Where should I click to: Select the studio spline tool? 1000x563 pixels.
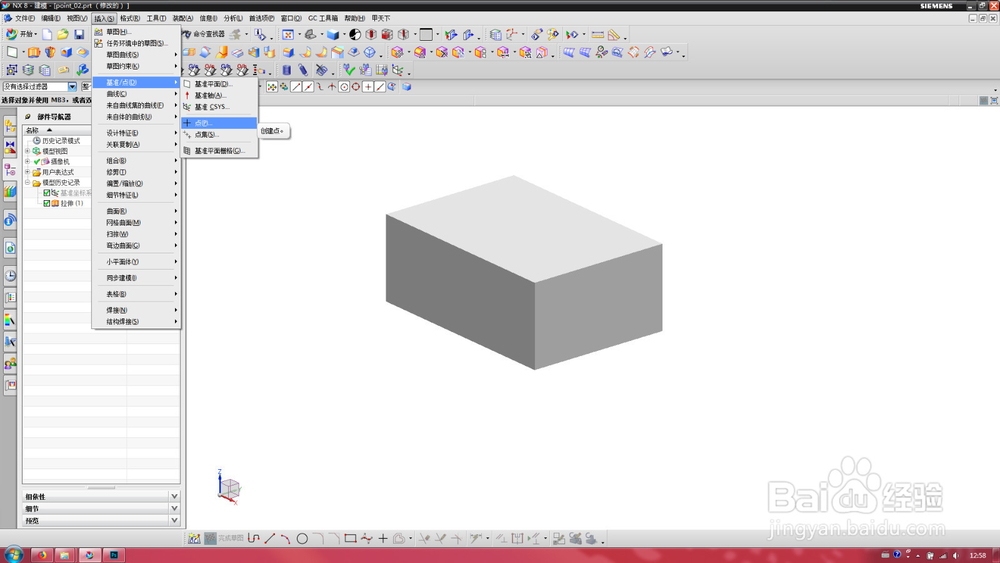click(367, 539)
